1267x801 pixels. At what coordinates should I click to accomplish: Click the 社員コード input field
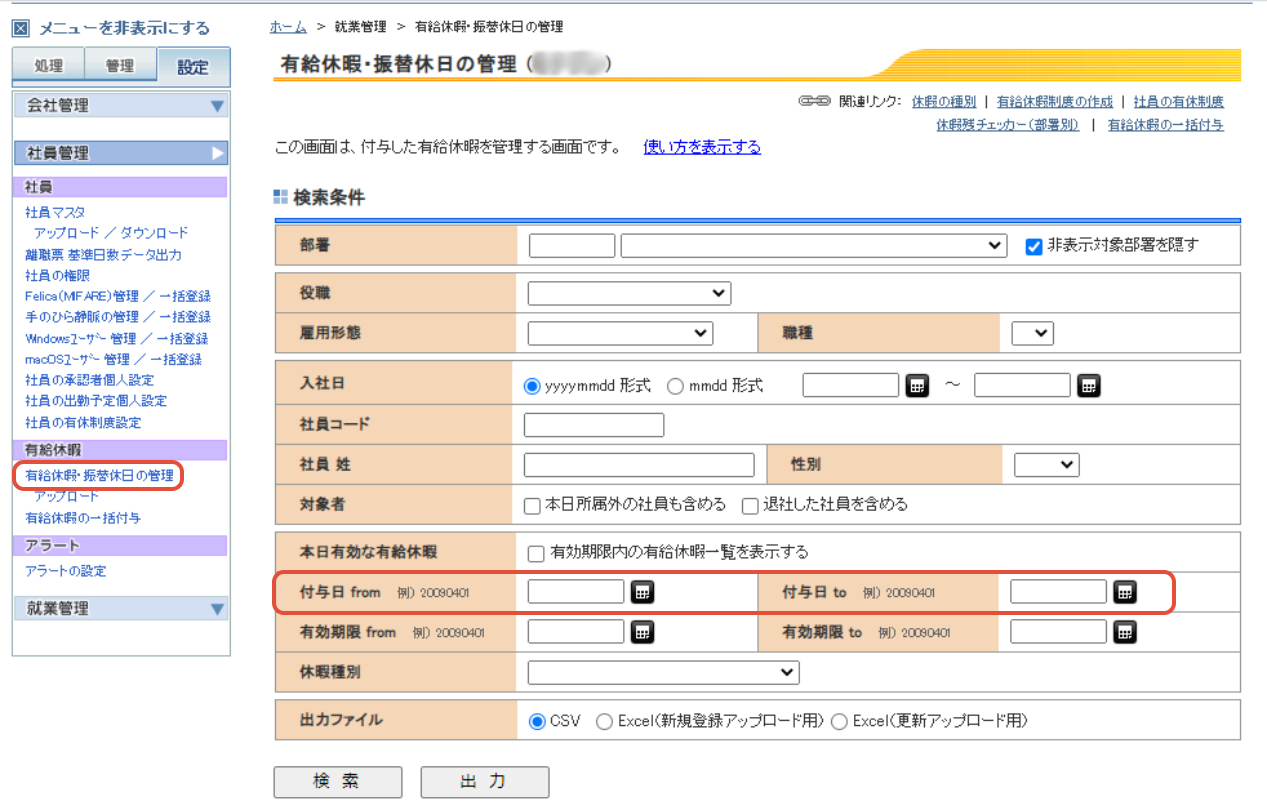click(593, 424)
